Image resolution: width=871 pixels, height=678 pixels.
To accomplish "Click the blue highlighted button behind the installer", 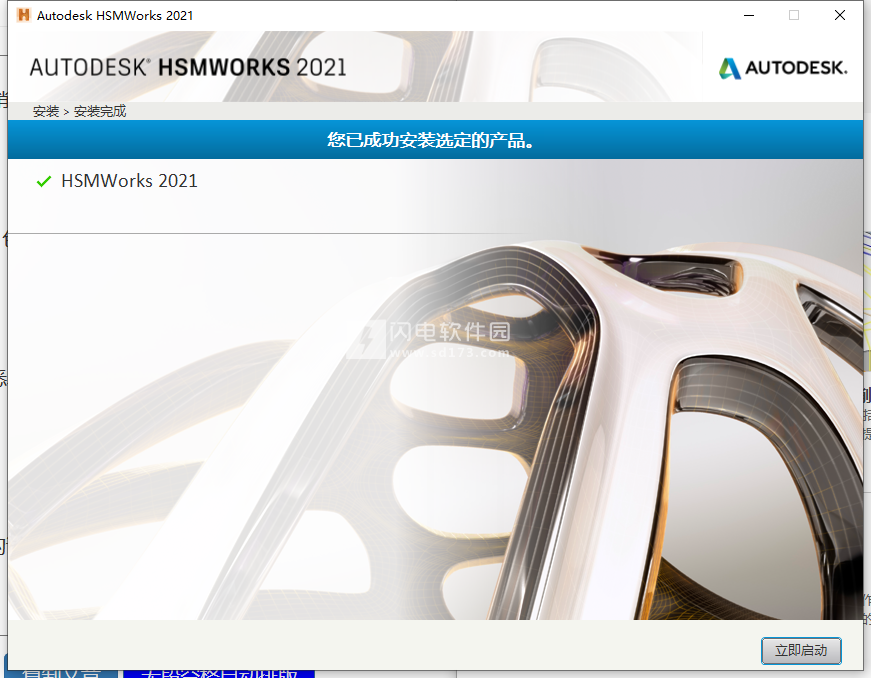I will pos(218,673).
